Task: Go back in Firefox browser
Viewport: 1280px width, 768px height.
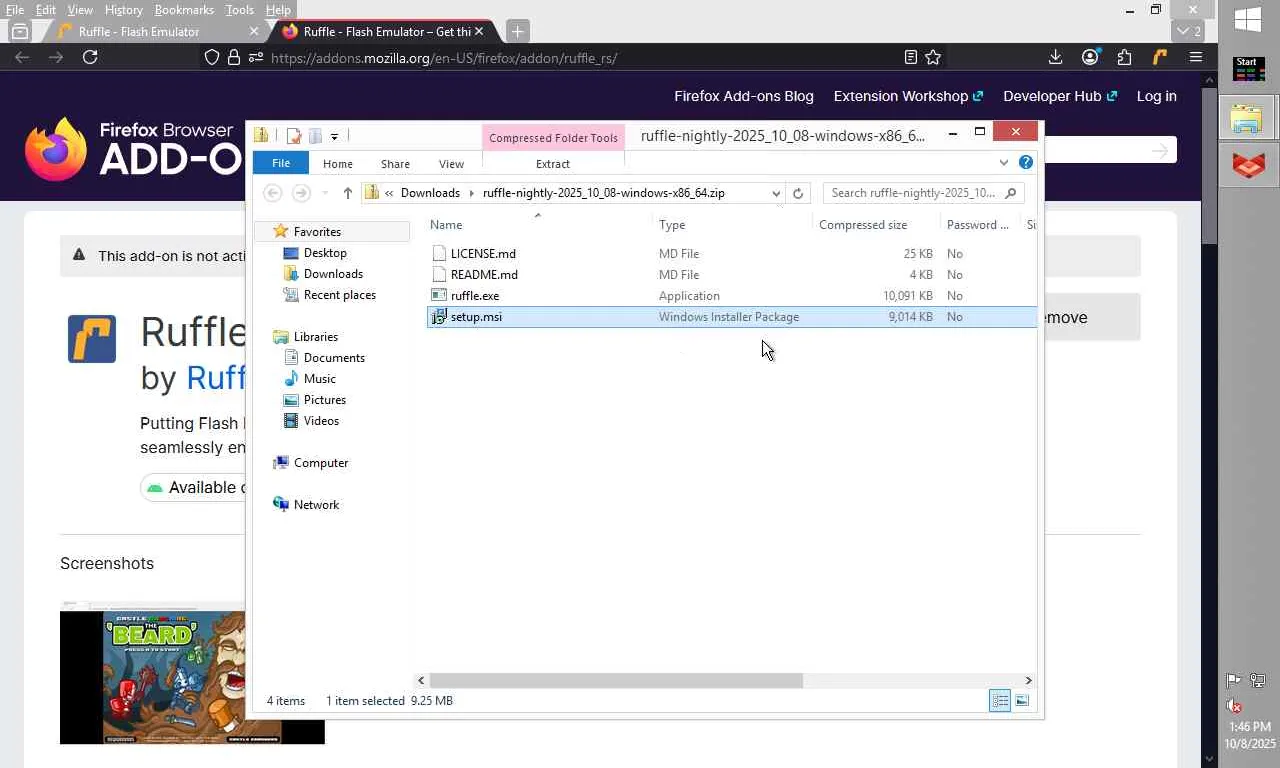Action: (22, 57)
